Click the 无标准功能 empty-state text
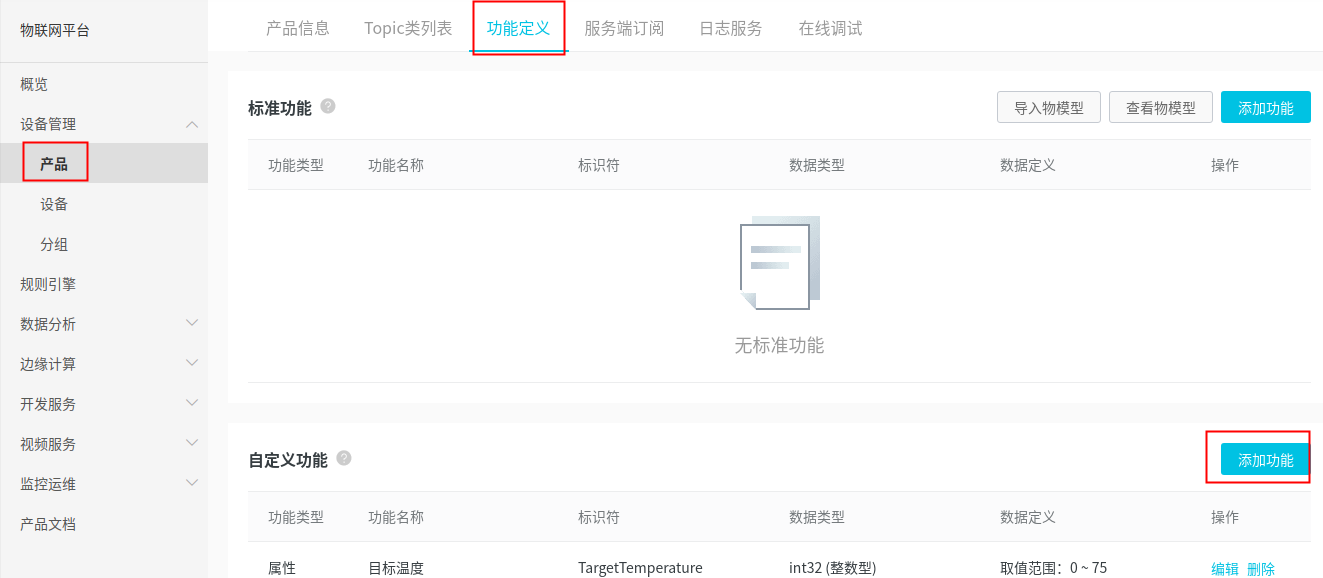The image size is (1323, 578). 779,345
